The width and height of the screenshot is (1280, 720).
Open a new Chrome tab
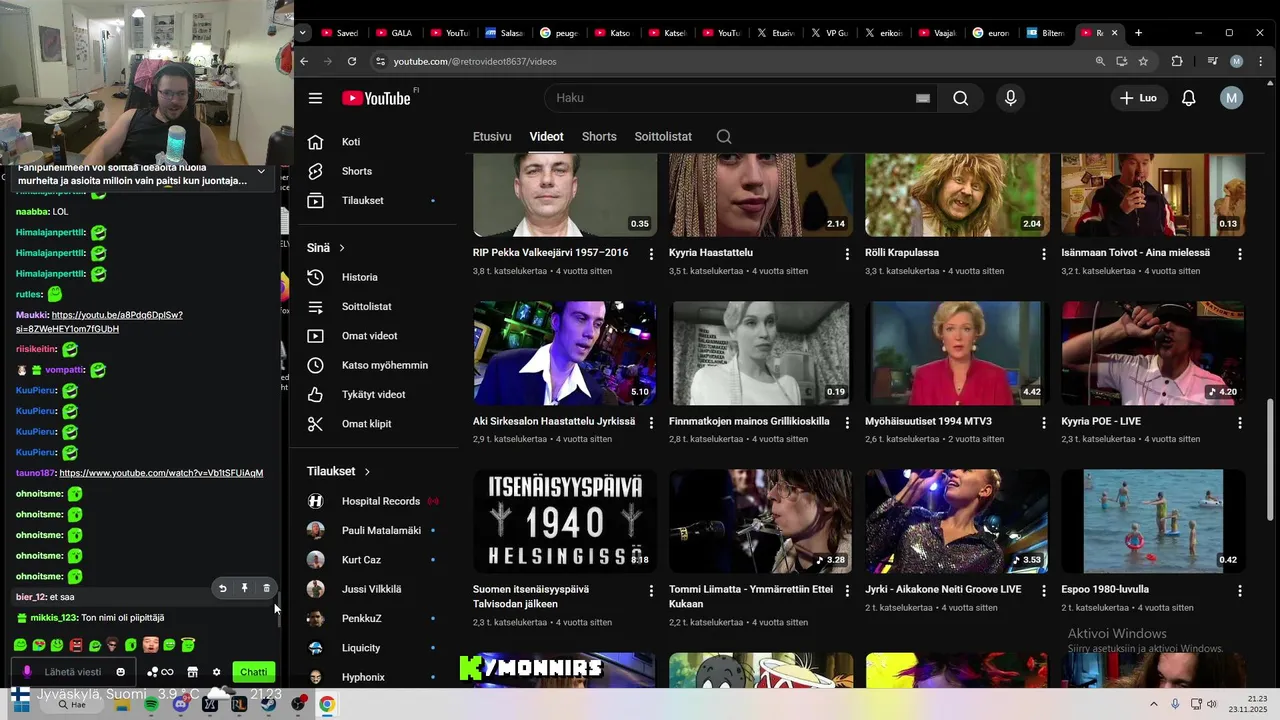1138,33
